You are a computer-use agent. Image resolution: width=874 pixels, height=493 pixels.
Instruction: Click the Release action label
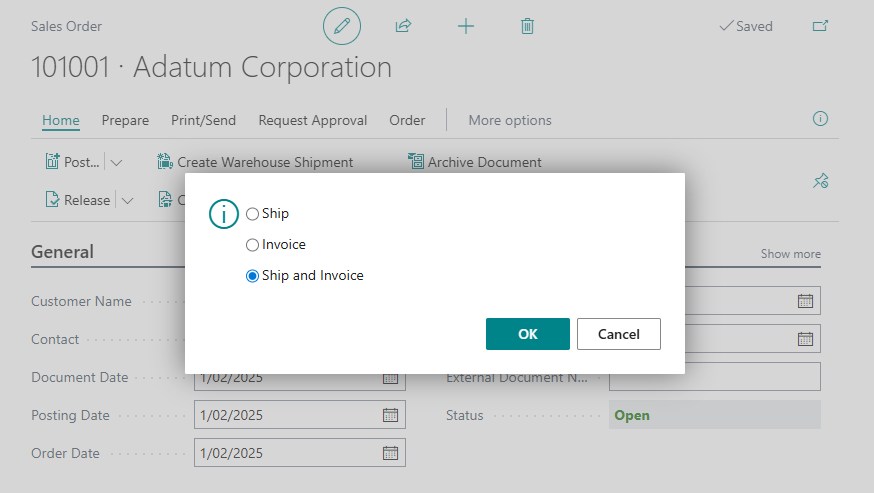coord(87,200)
